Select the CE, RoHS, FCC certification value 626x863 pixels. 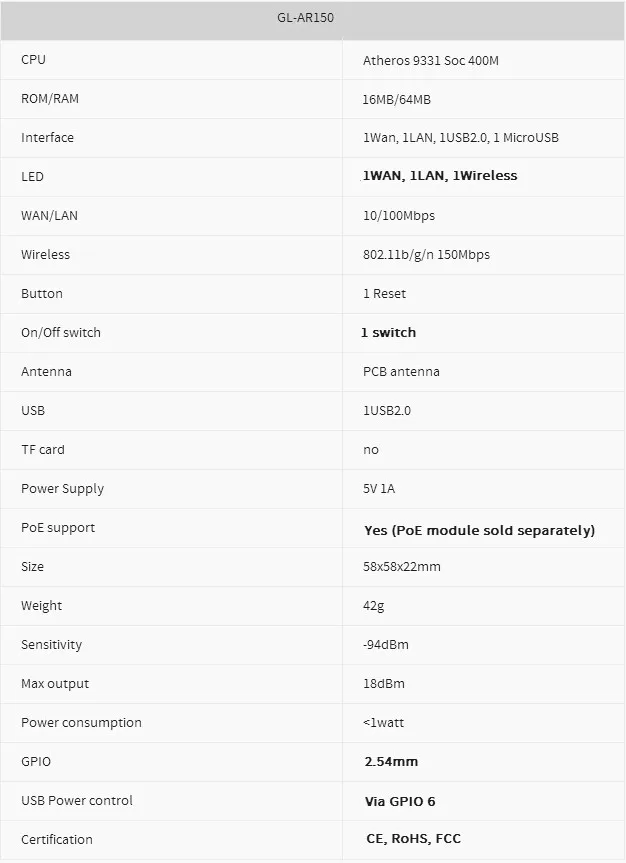[x=413, y=839]
